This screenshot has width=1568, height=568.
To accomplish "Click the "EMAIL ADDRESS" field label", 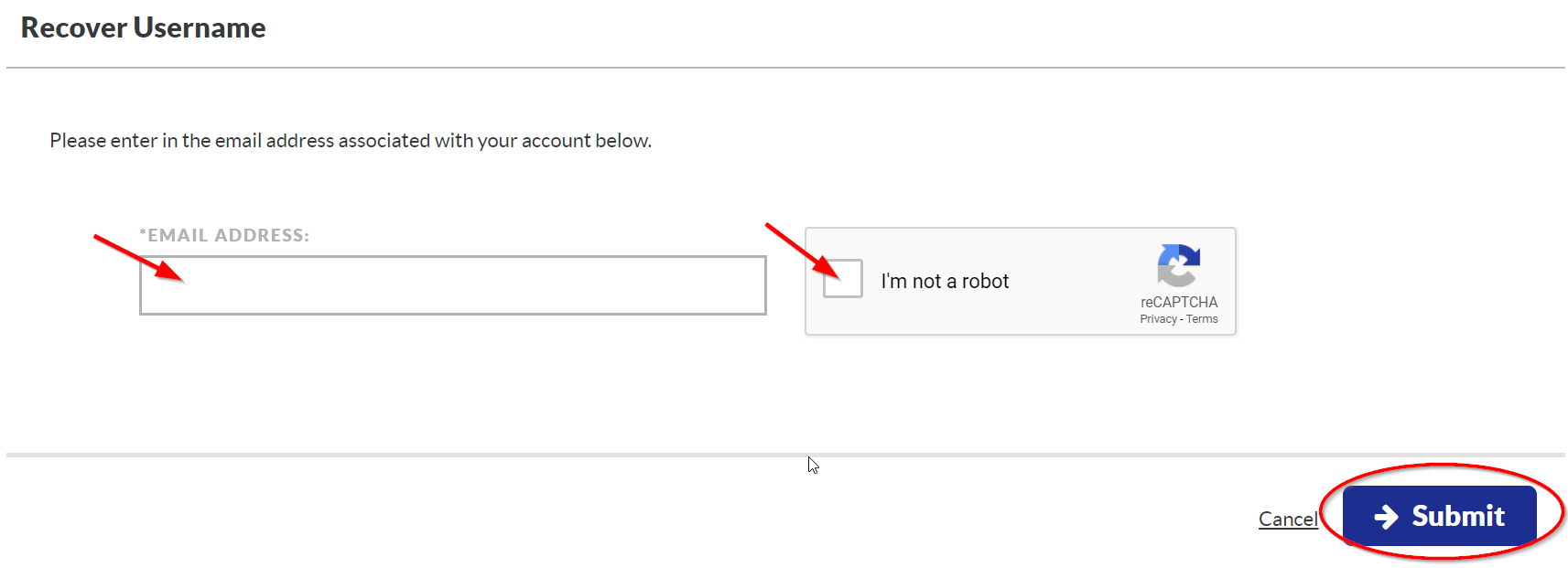I will tap(228, 236).
